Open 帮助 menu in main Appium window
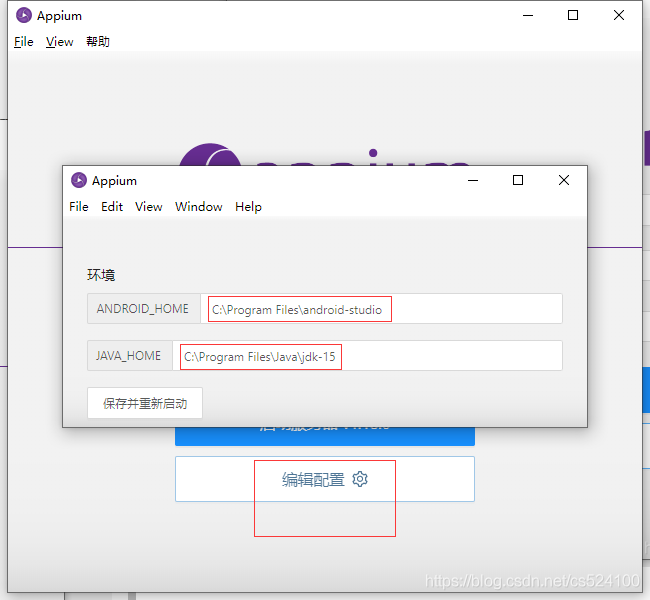This screenshot has height=600, width=650. (98, 42)
